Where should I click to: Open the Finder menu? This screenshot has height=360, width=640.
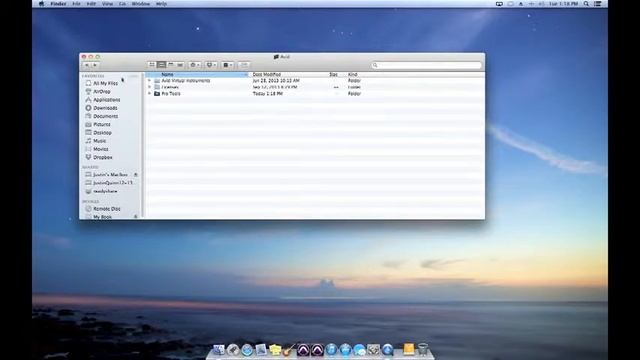[x=58, y=4]
